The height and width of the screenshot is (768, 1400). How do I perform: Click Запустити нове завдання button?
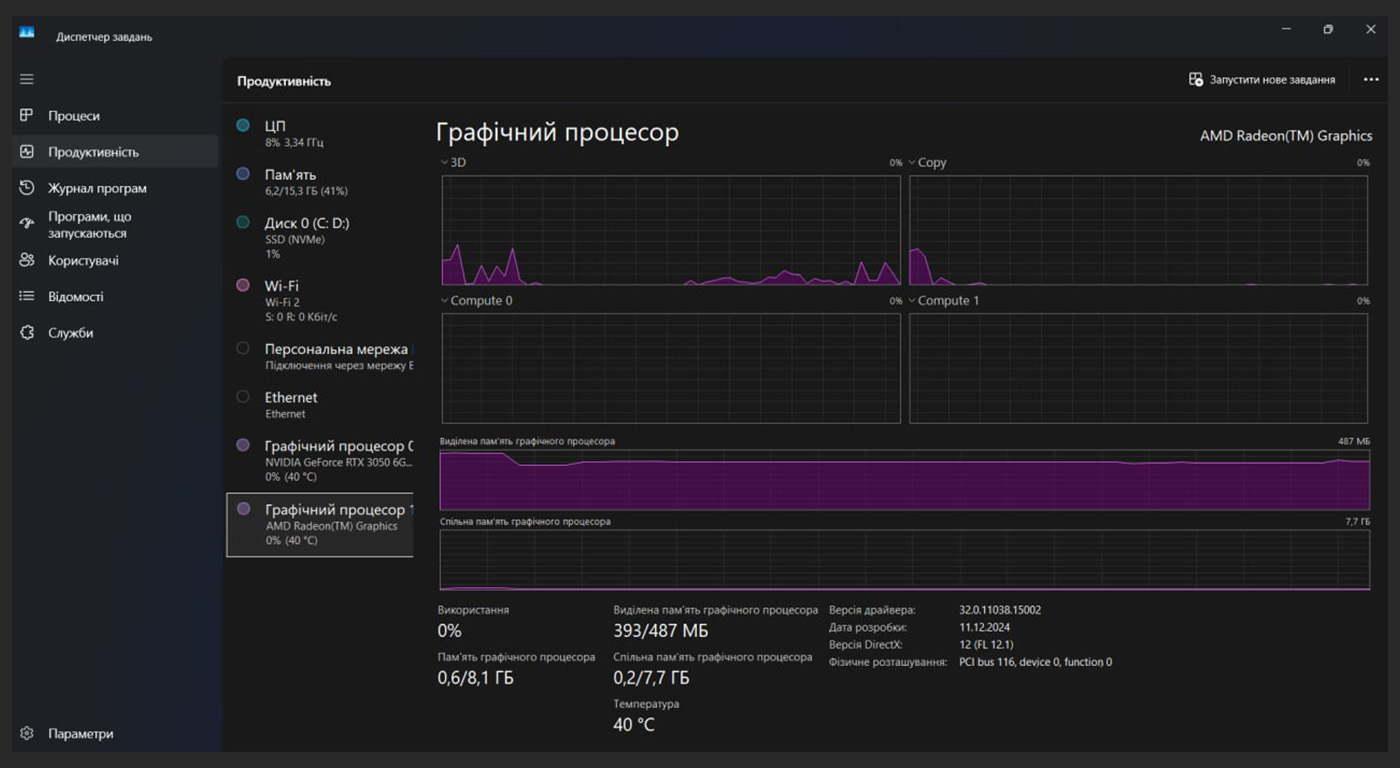pos(1262,80)
